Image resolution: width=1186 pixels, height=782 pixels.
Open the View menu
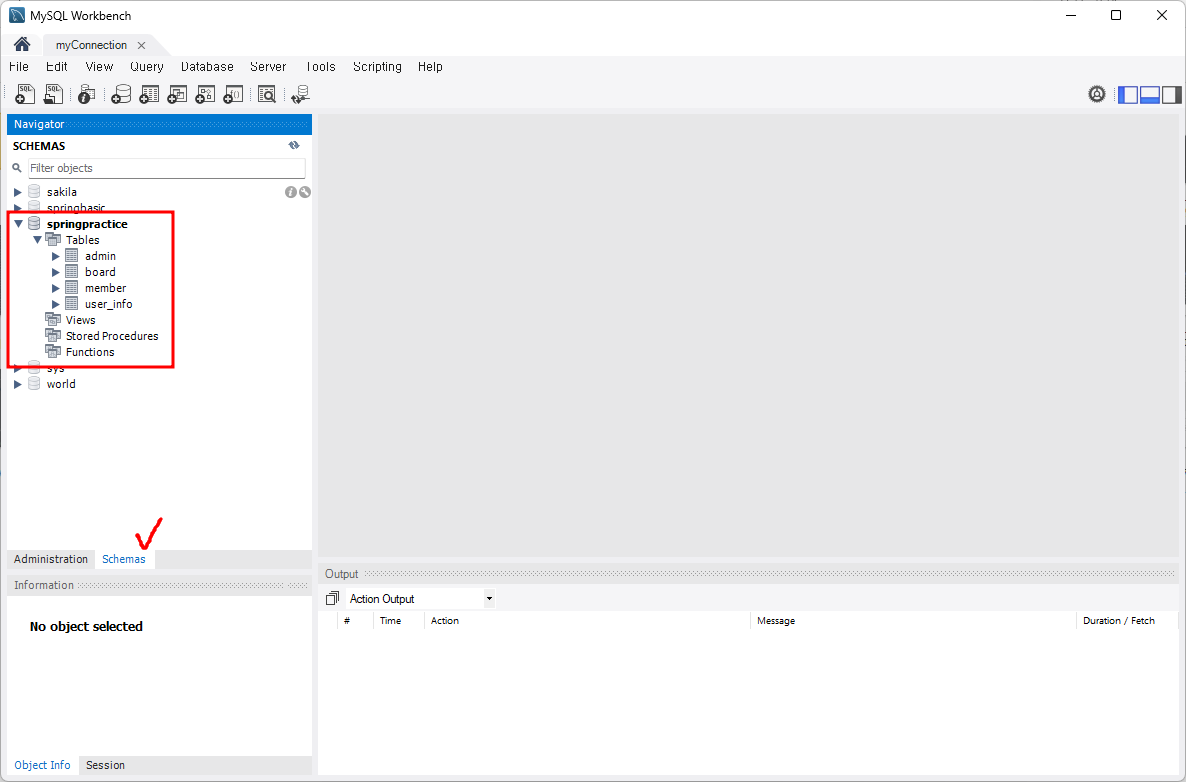coord(99,67)
